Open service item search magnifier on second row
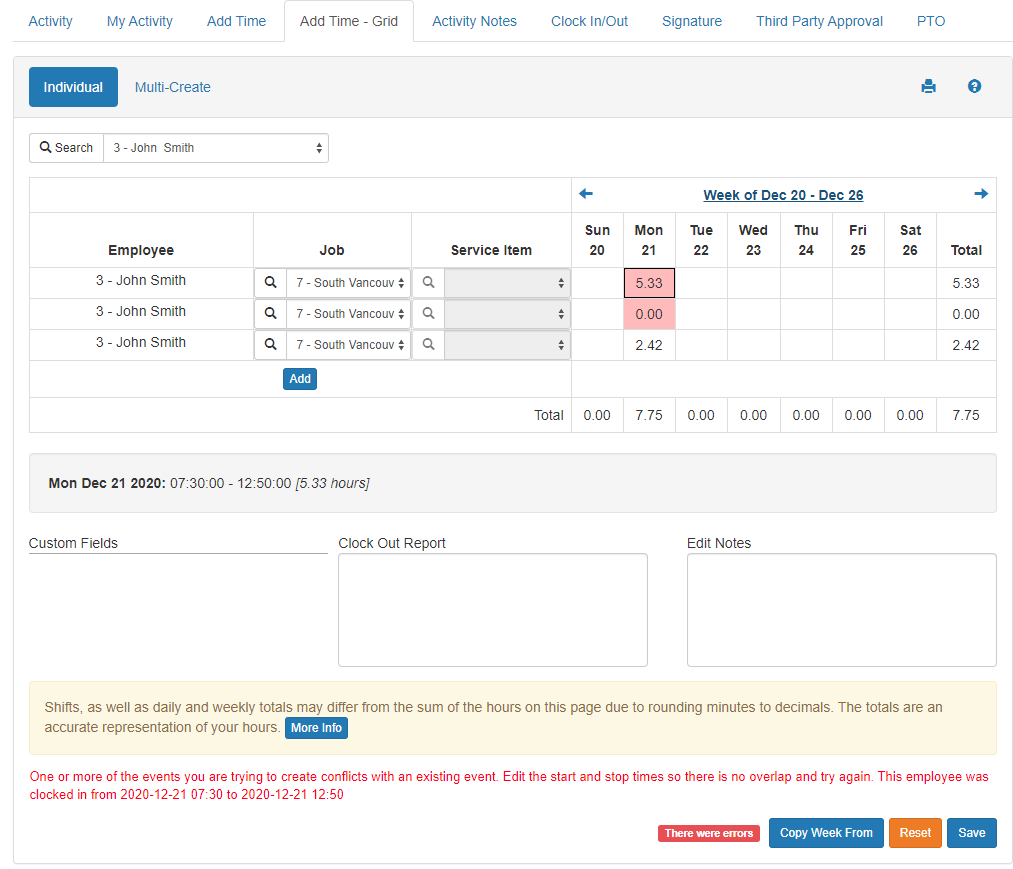Image resolution: width=1013 pixels, height=869 pixels. click(x=428, y=313)
